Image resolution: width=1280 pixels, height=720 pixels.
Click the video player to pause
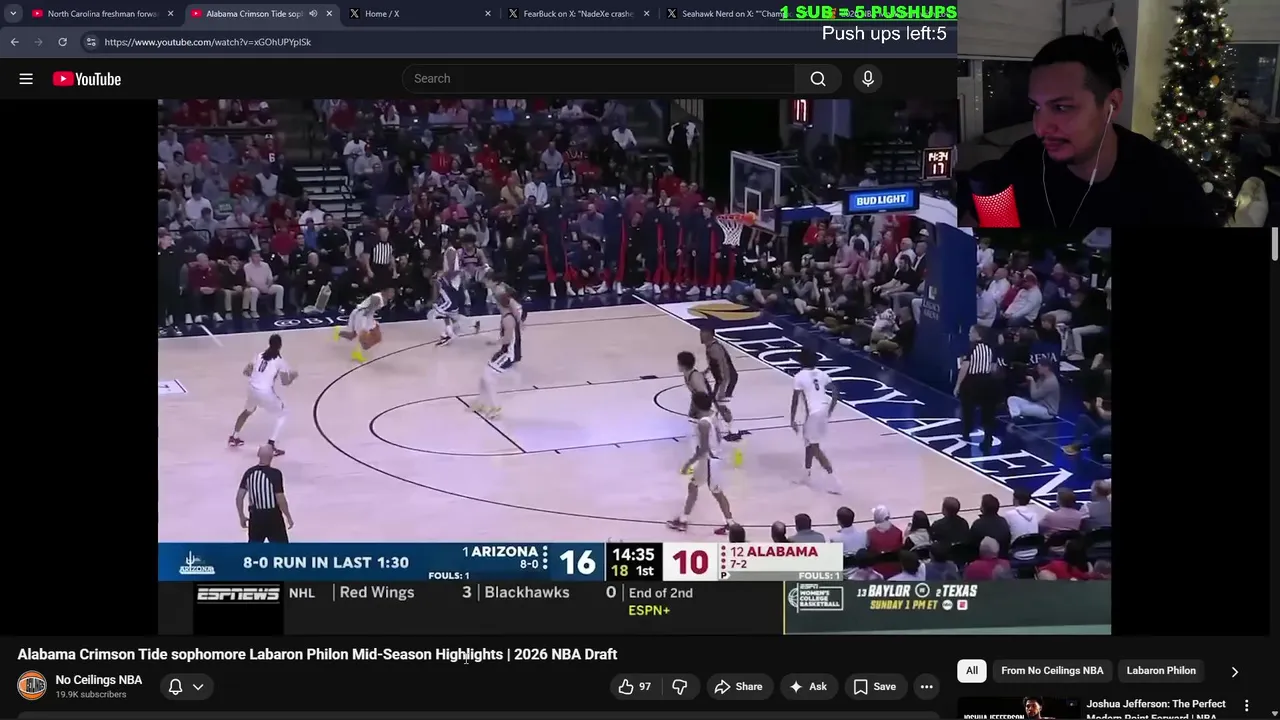634,366
